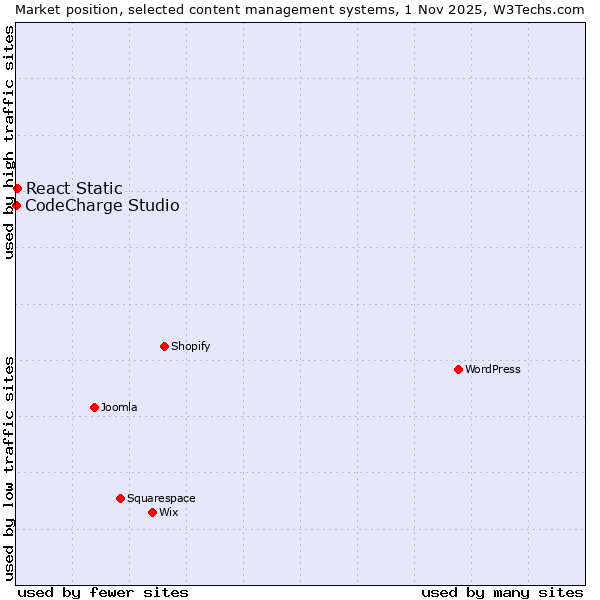Image resolution: width=600 pixels, height=600 pixels.
Task: Select the Wix label text
Action: point(169,512)
